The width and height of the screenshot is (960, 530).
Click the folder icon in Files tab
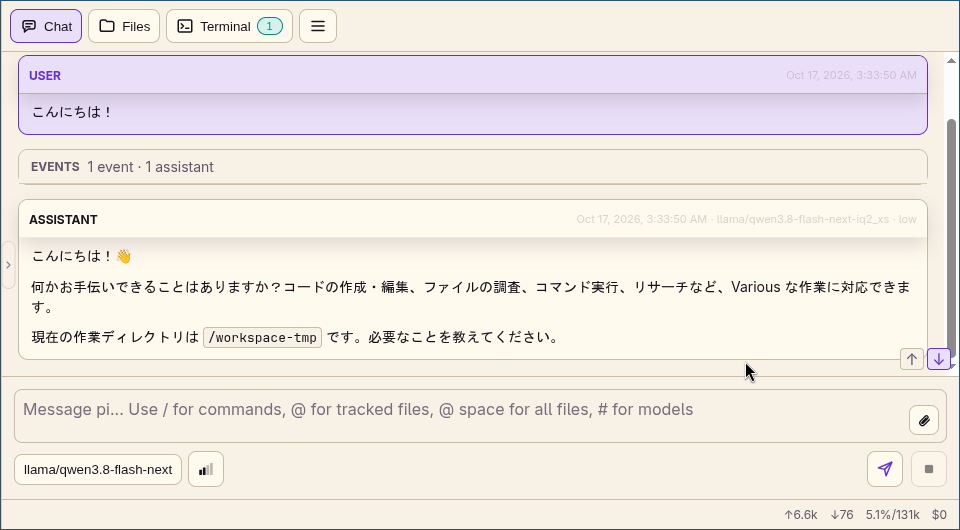tap(107, 26)
